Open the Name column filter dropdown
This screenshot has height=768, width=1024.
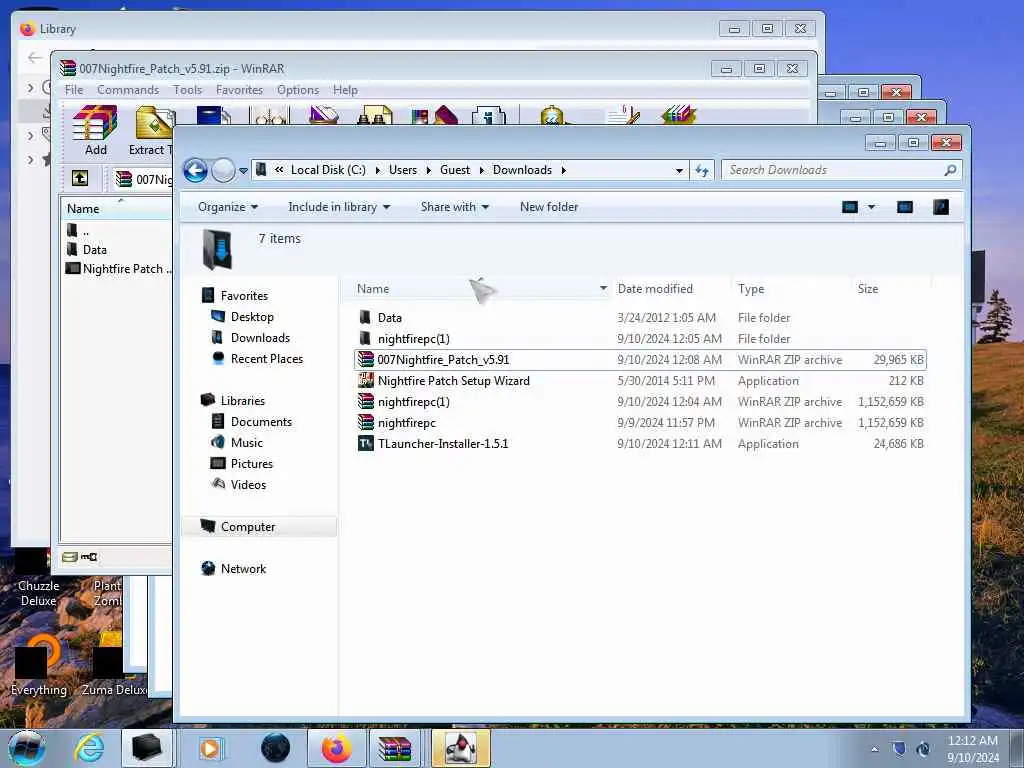[603, 289]
